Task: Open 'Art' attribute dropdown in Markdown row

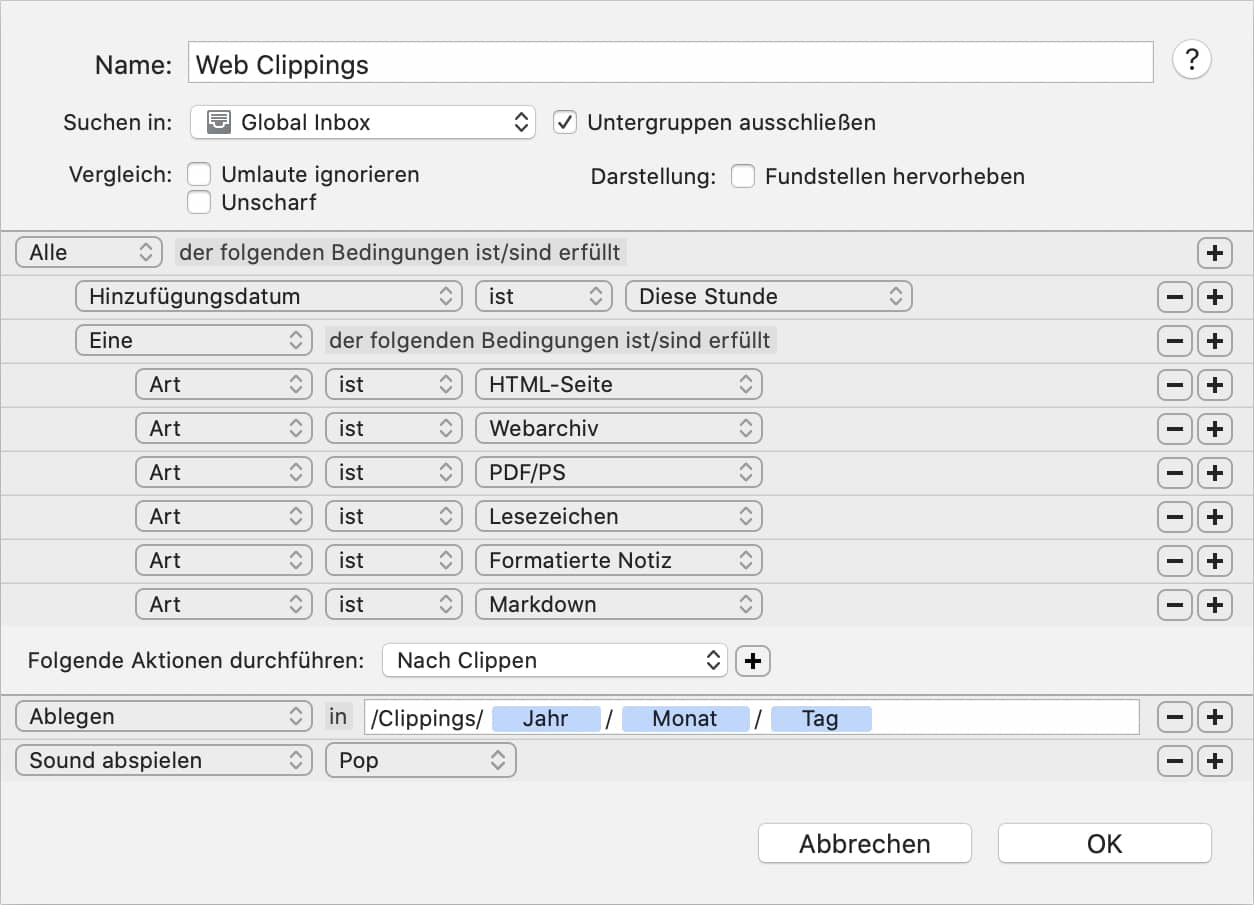Action: click(224, 605)
